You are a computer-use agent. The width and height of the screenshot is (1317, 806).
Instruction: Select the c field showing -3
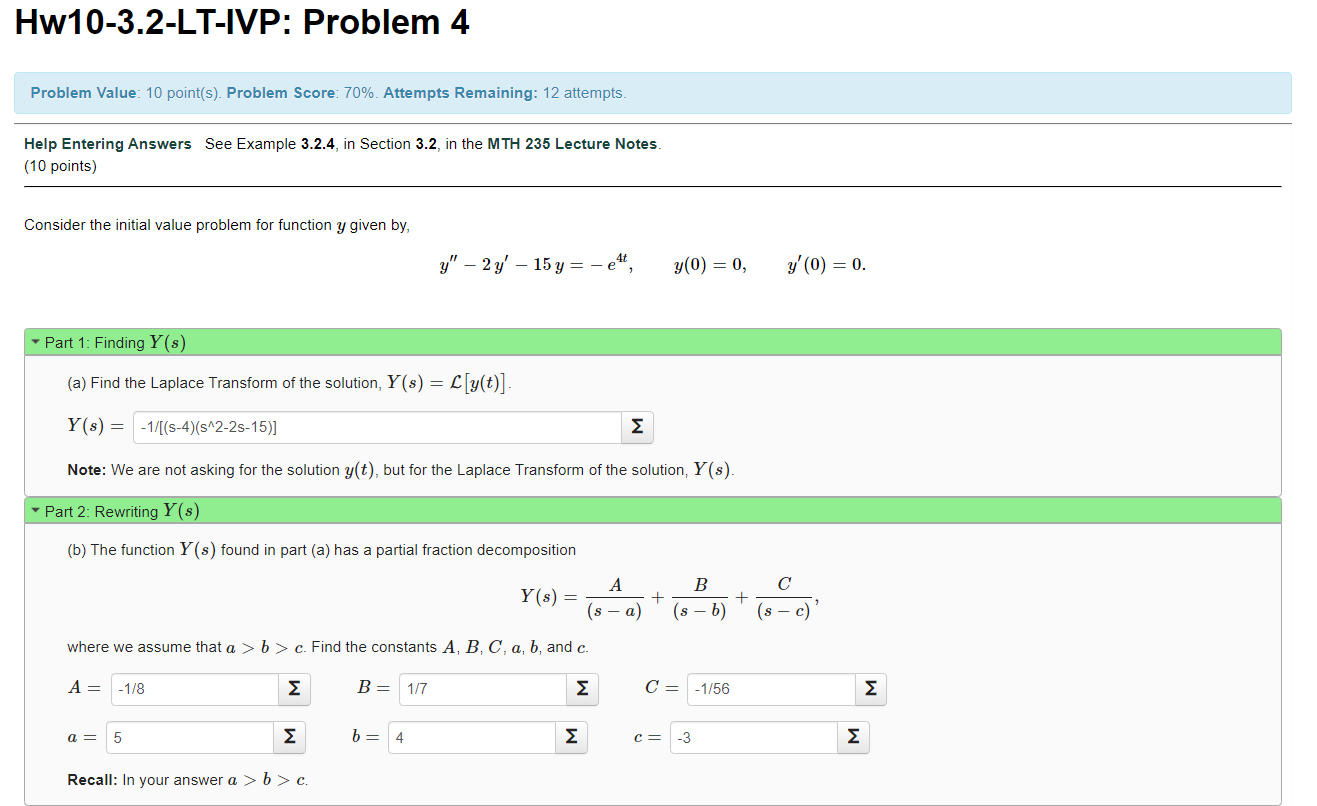pyautogui.click(x=750, y=737)
